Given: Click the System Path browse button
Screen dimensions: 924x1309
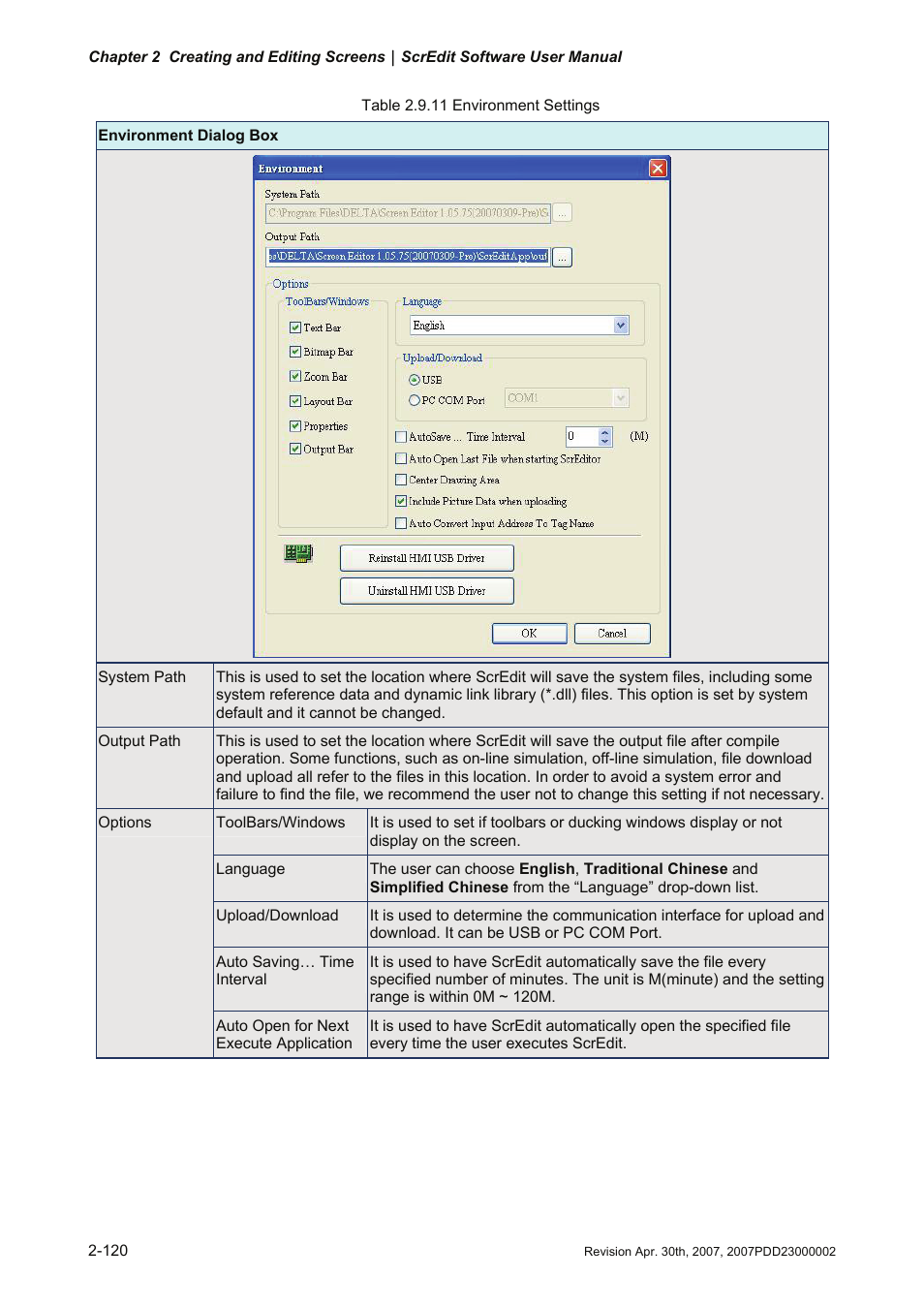Looking at the screenshot, I should click(563, 212).
